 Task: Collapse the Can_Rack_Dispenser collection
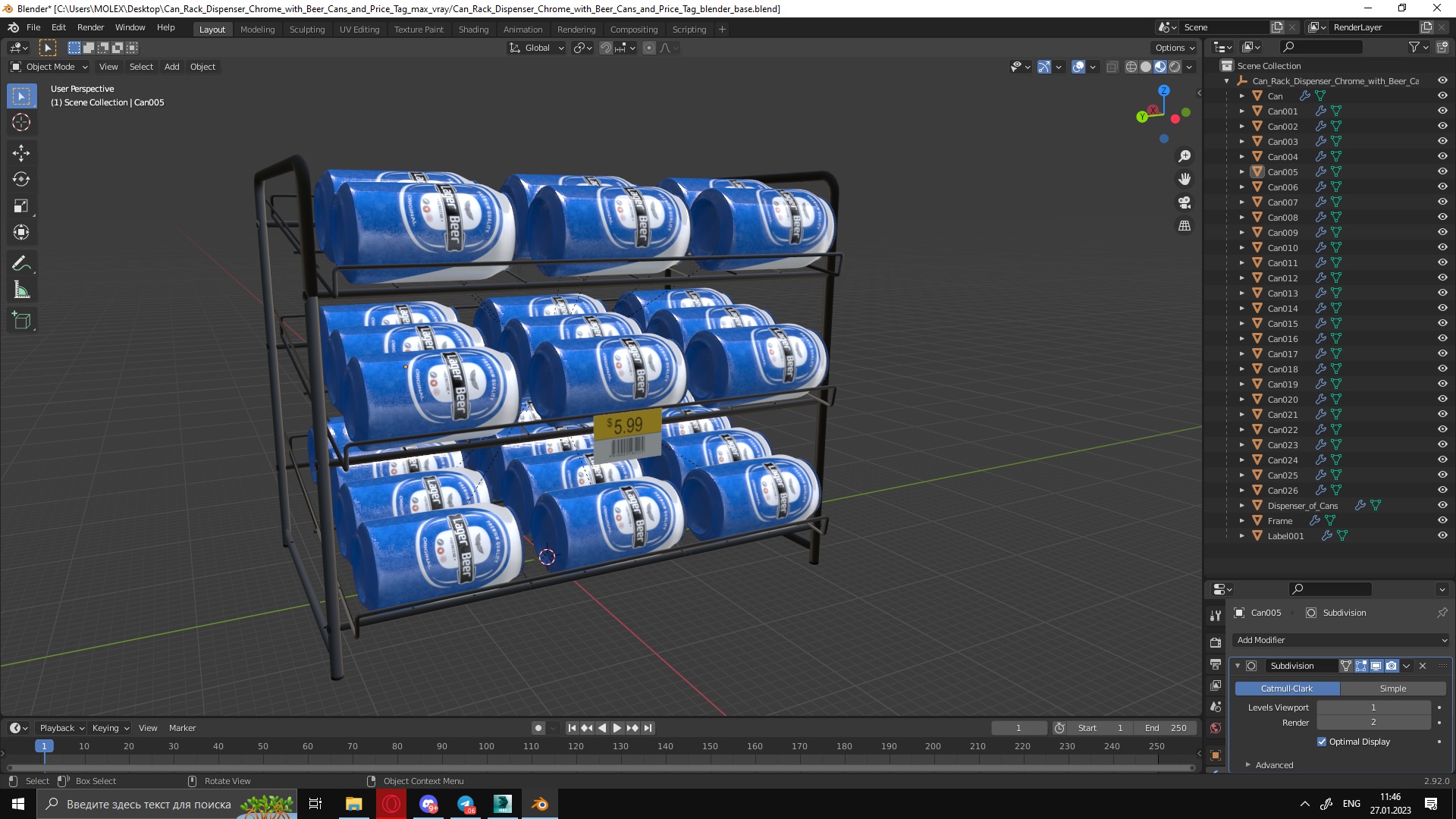pos(1227,81)
